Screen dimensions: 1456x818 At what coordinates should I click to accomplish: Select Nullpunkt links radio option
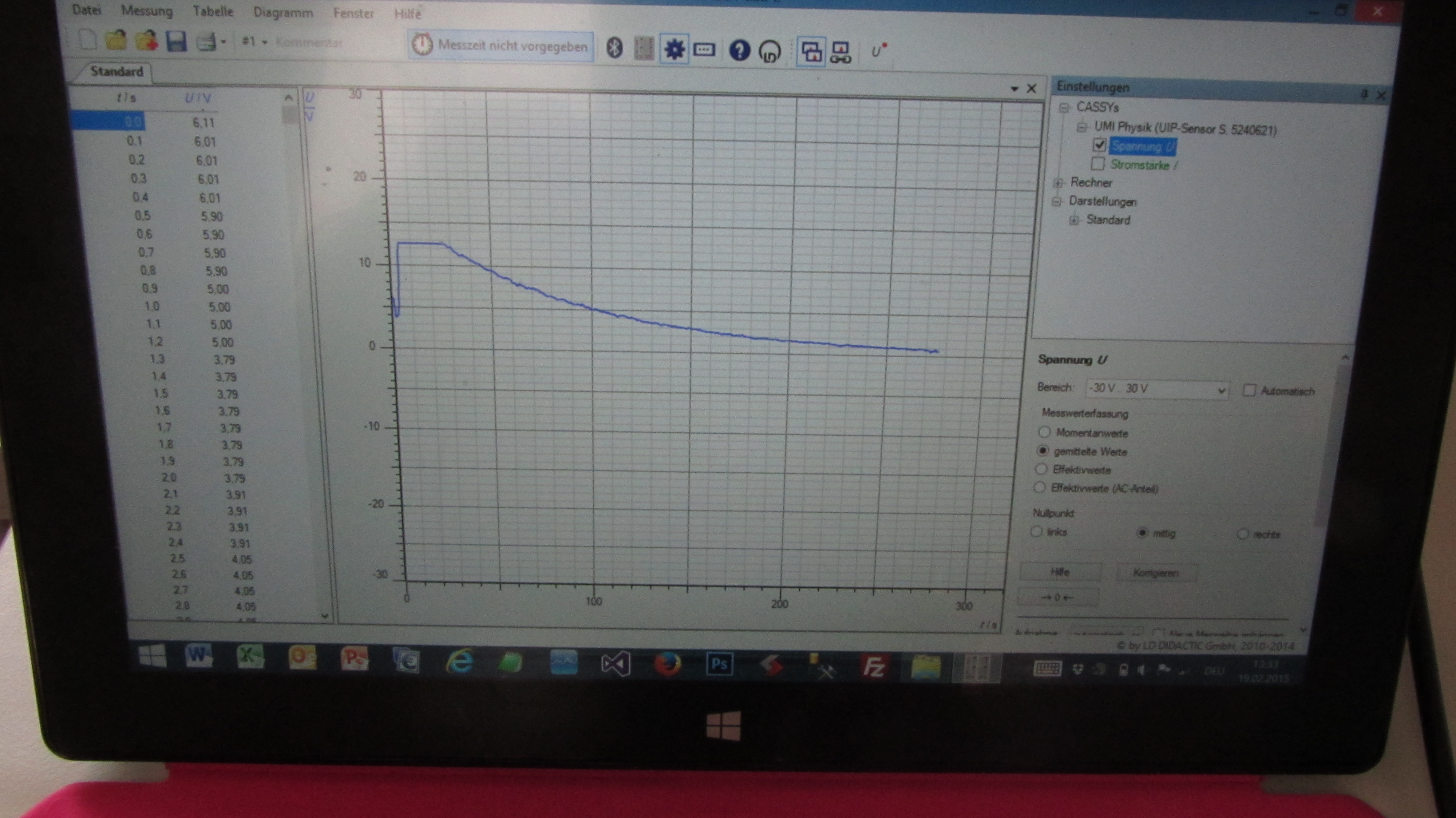(1036, 532)
